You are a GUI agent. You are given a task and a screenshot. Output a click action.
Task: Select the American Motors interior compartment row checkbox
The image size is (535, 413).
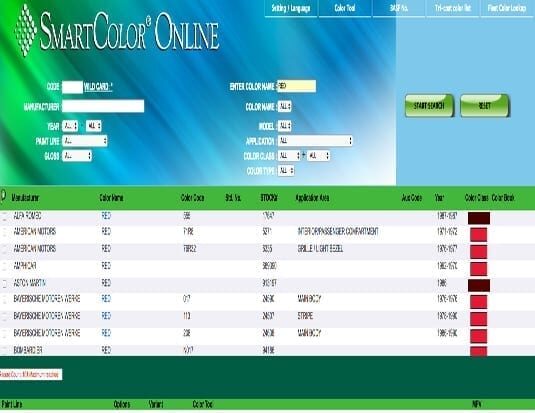[5, 232]
